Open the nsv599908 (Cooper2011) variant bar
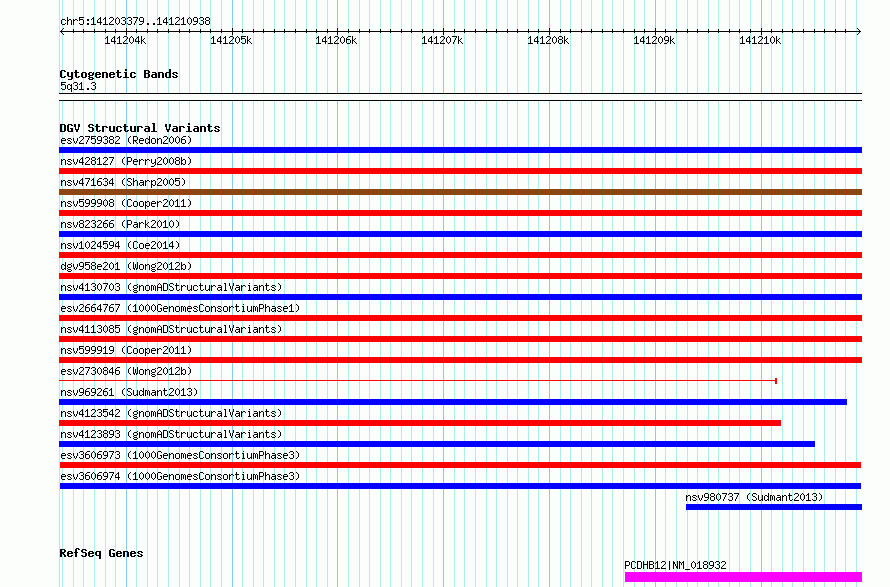 [x=460, y=213]
